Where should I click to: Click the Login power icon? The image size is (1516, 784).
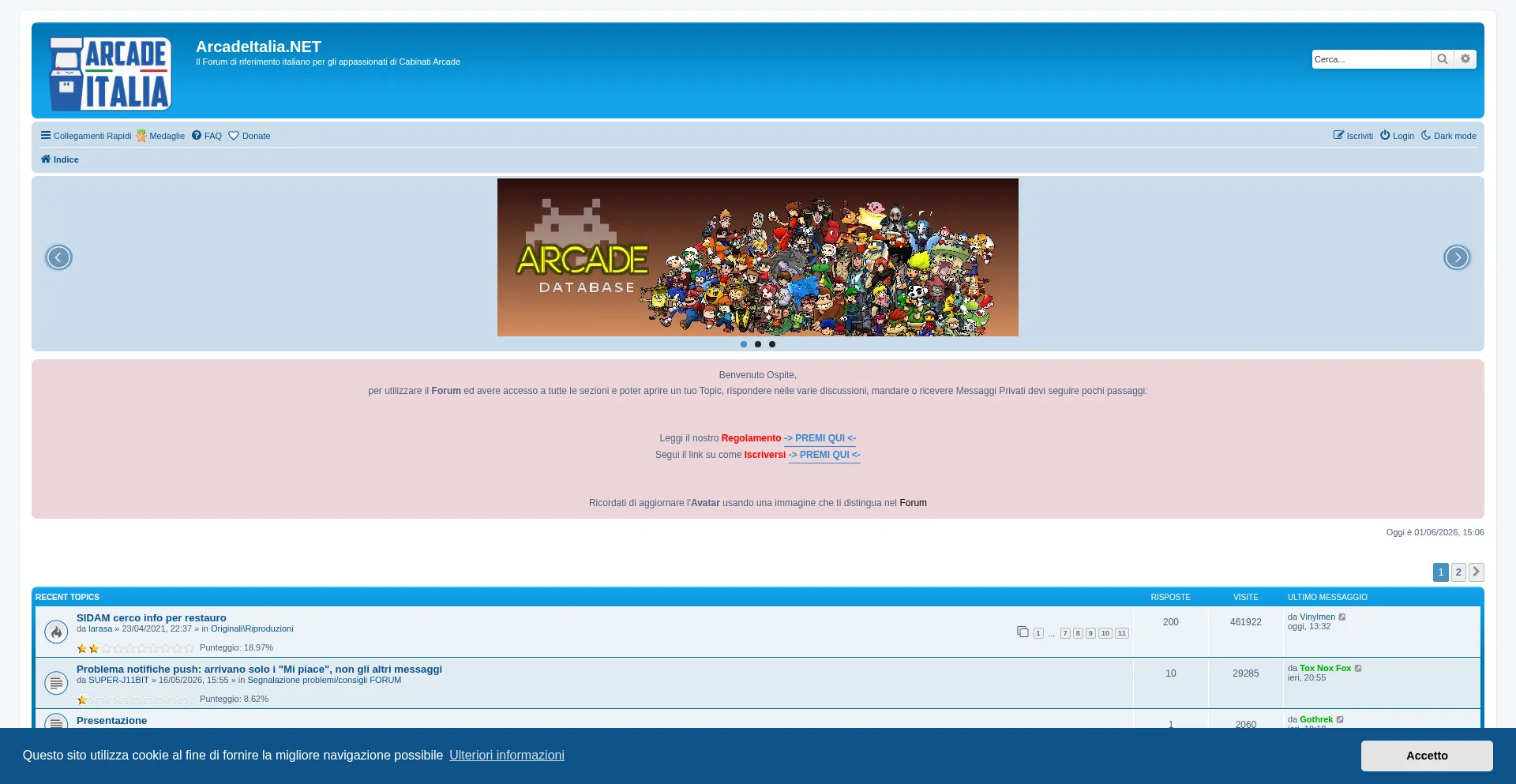pyautogui.click(x=1385, y=135)
